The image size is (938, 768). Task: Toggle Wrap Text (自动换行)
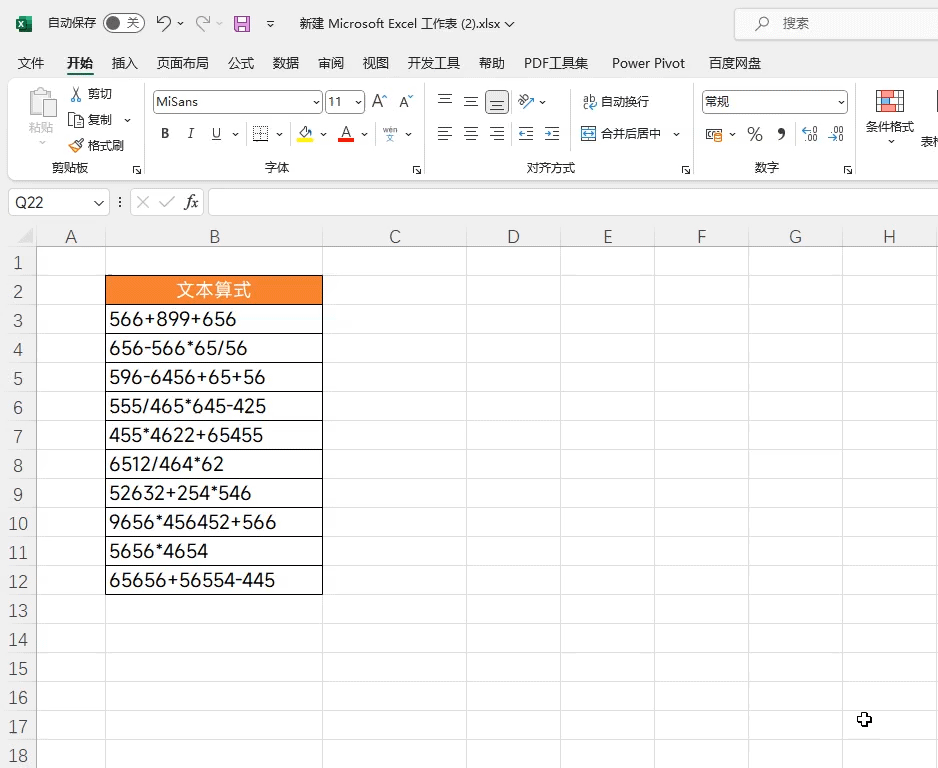tap(616, 102)
